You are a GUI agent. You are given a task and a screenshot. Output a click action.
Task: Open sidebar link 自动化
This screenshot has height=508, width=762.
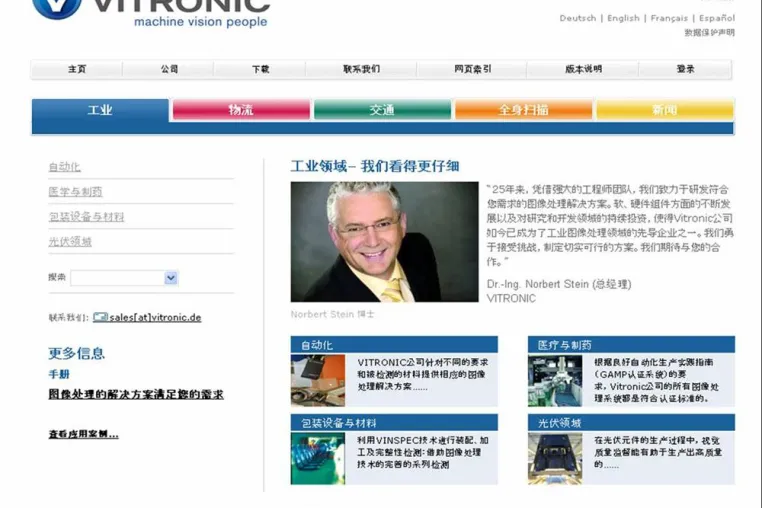pos(65,167)
